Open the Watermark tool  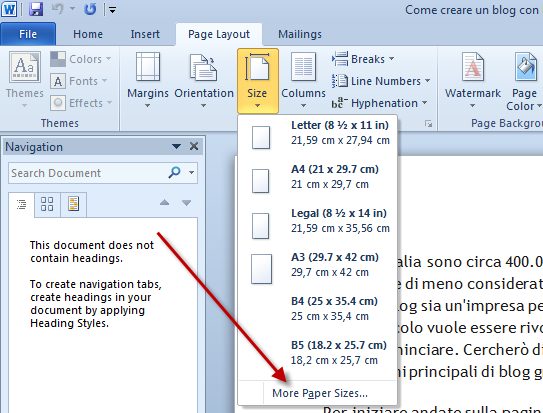pyautogui.click(x=473, y=80)
